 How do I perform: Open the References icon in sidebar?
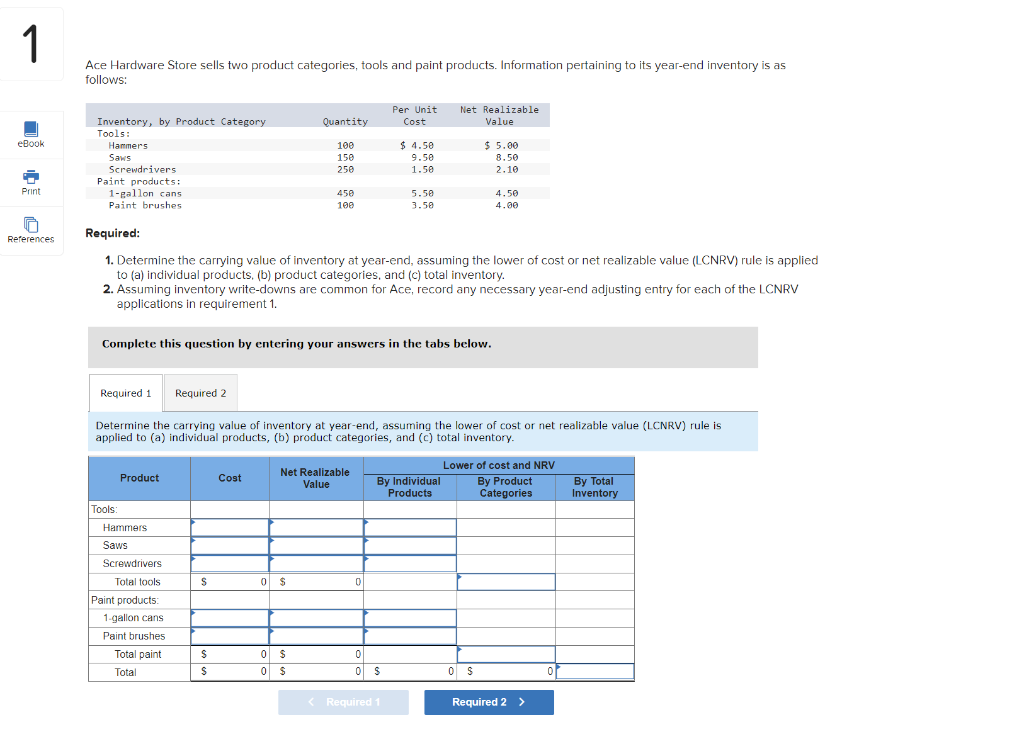31,225
